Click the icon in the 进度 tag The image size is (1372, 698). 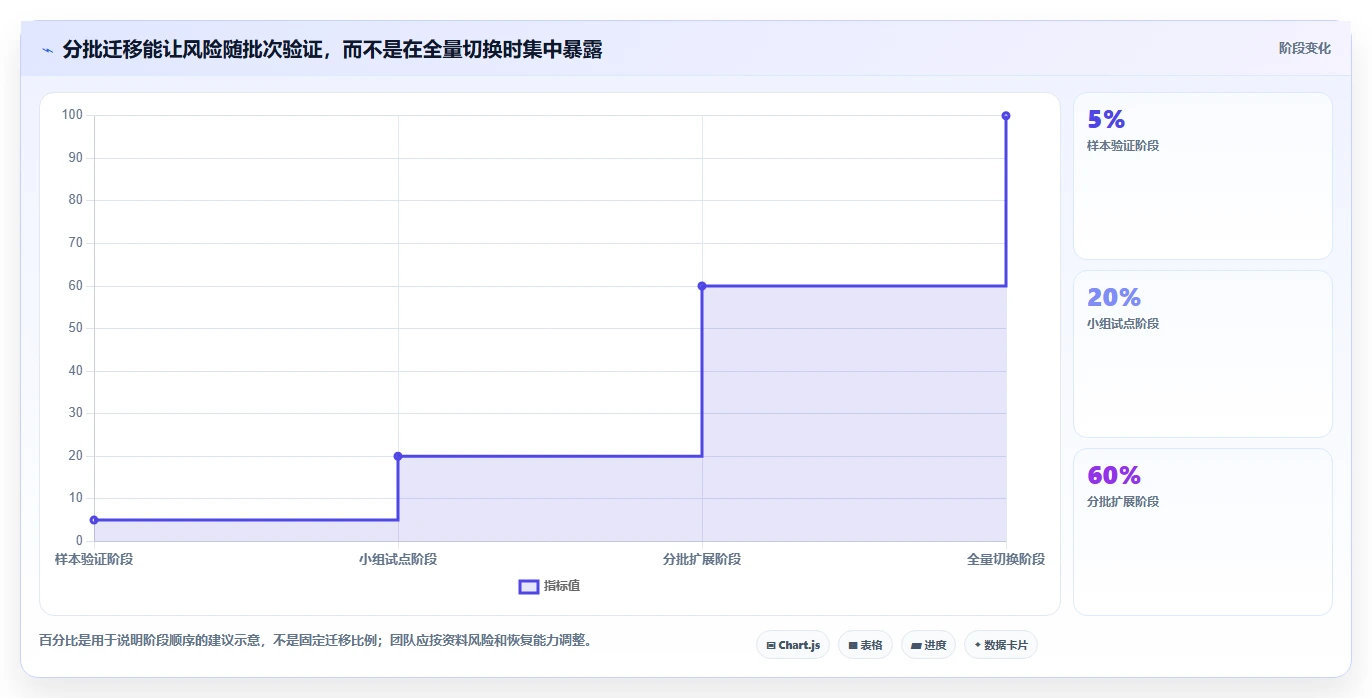(916, 646)
